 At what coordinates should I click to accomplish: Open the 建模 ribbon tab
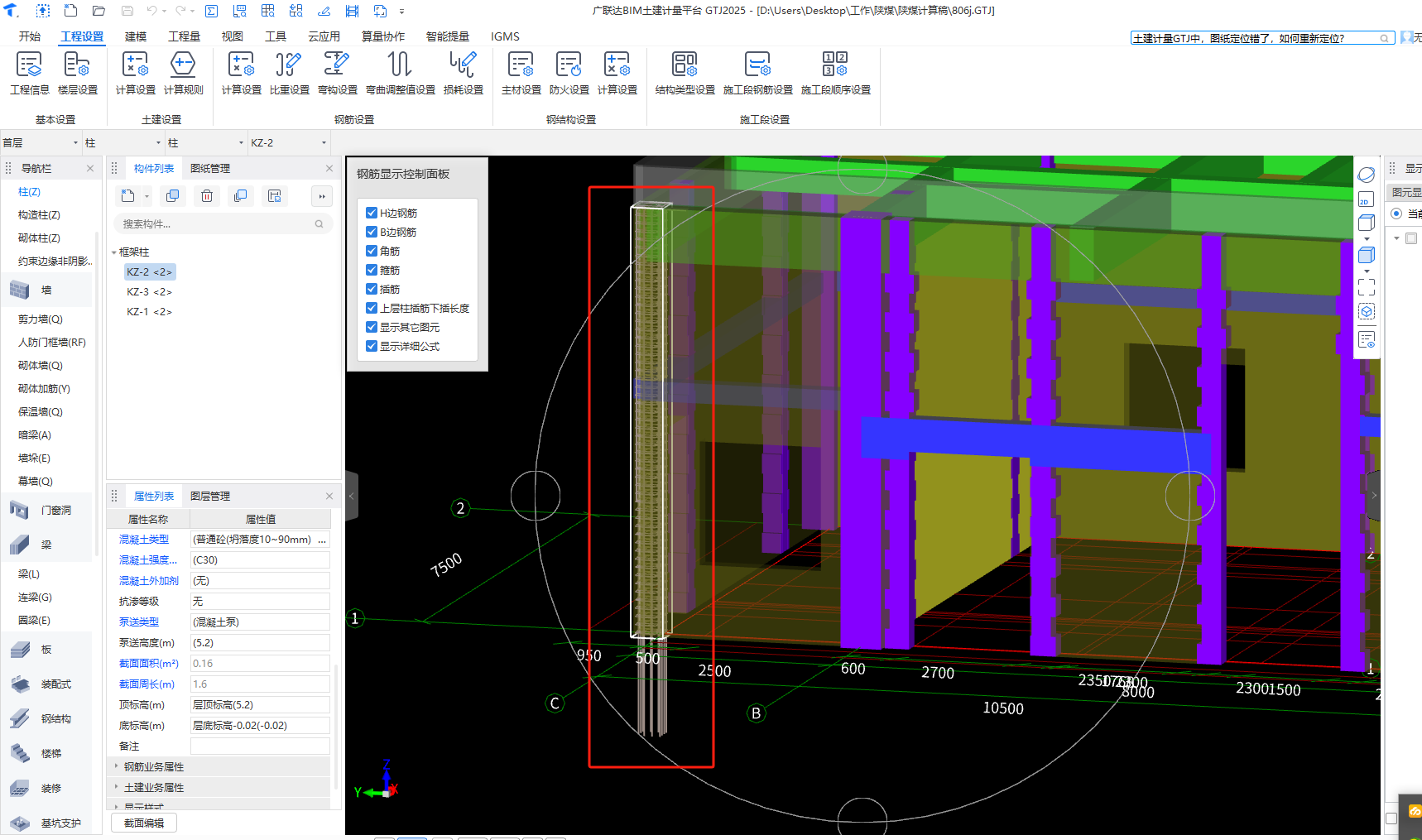point(136,36)
